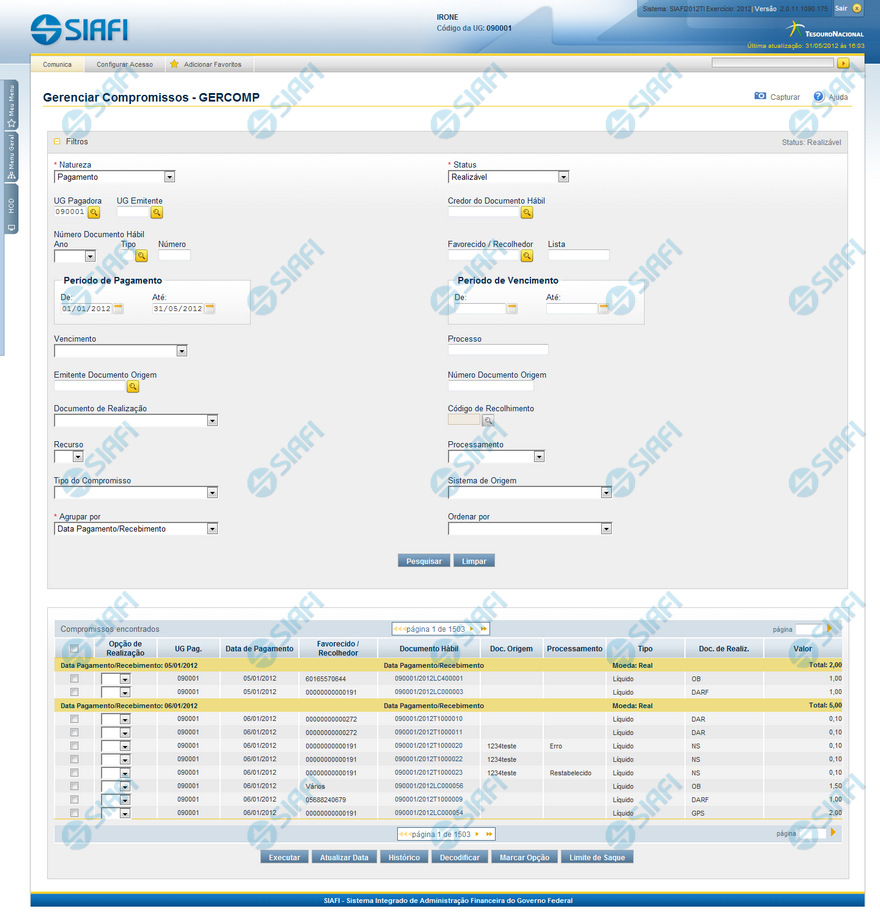Check the select-all checkbox in table header
The image size is (880, 916).
point(74,649)
